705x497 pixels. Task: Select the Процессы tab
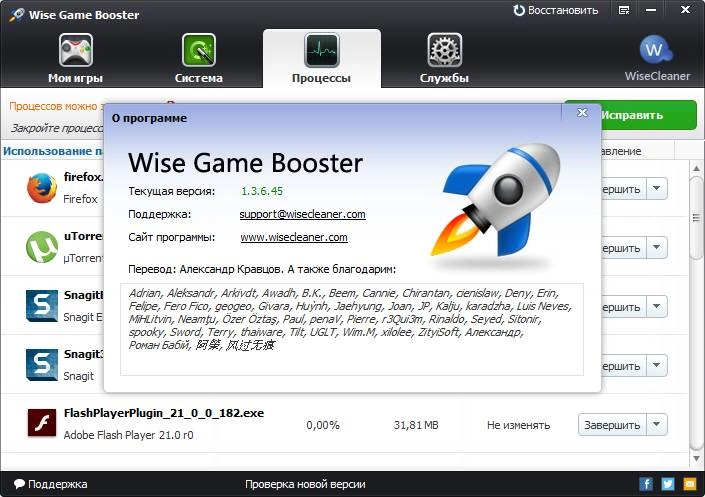[321, 58]
